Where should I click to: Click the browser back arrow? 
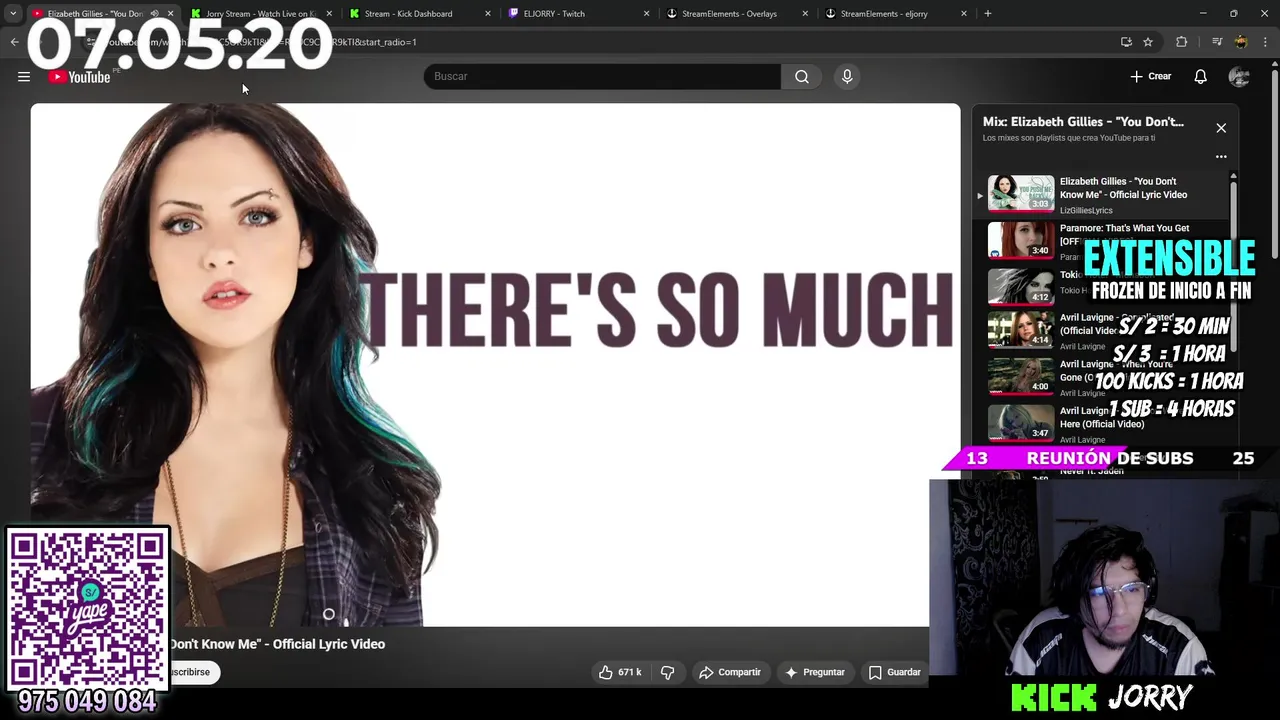point(14,42)
